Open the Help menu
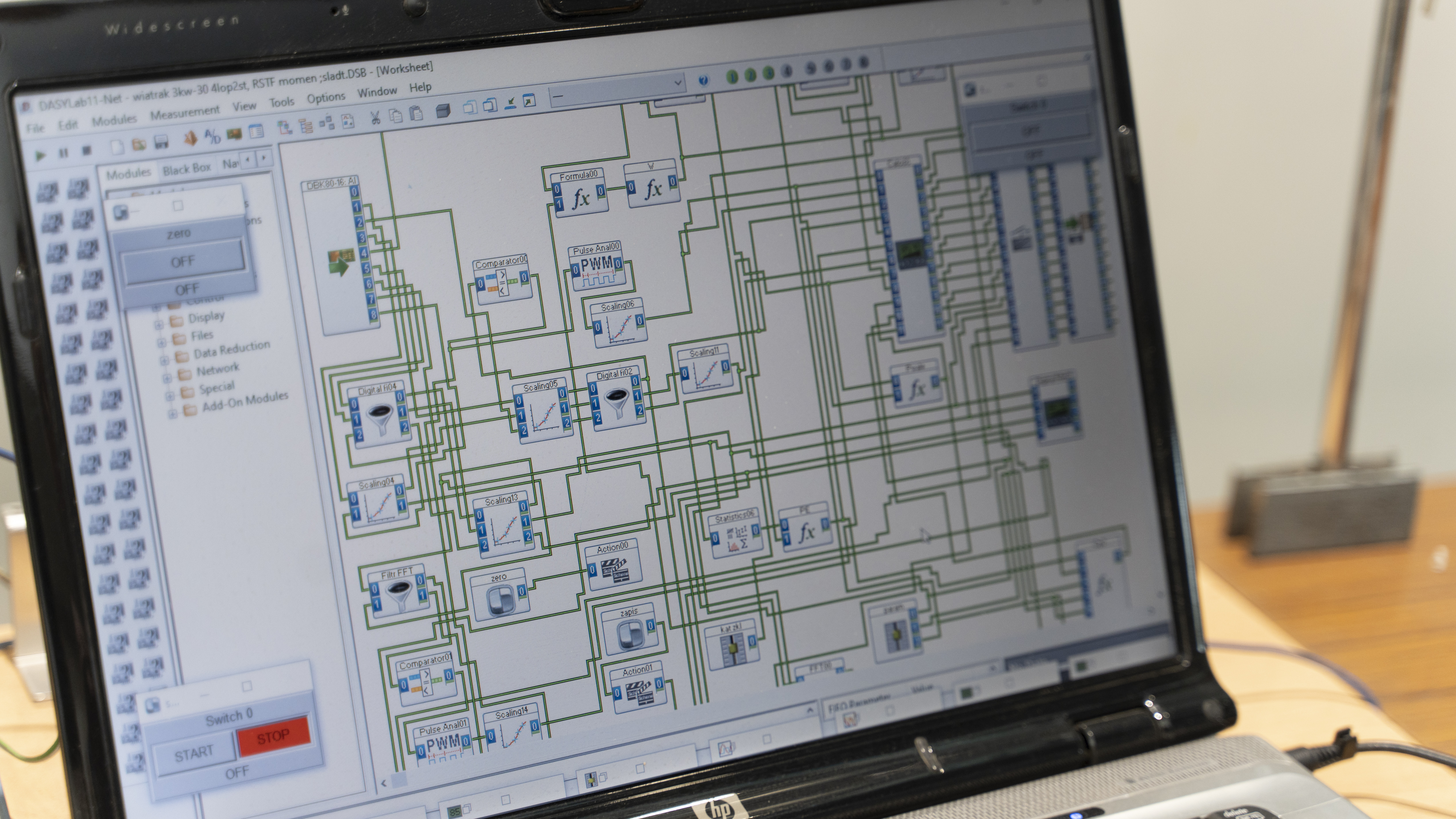The height and width of the screenshot is (819, 1456). click(420, 87)
